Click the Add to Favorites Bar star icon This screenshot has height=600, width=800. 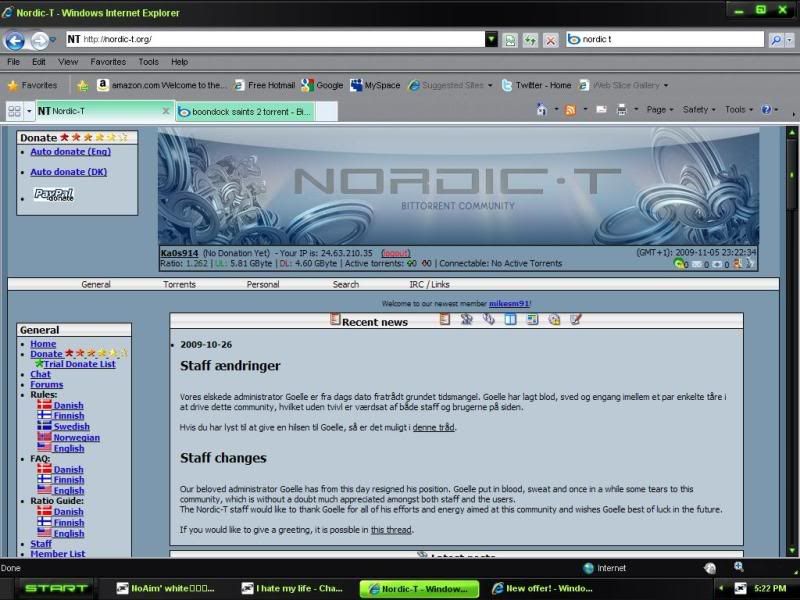pyautogui.click(x=82, y=85)
